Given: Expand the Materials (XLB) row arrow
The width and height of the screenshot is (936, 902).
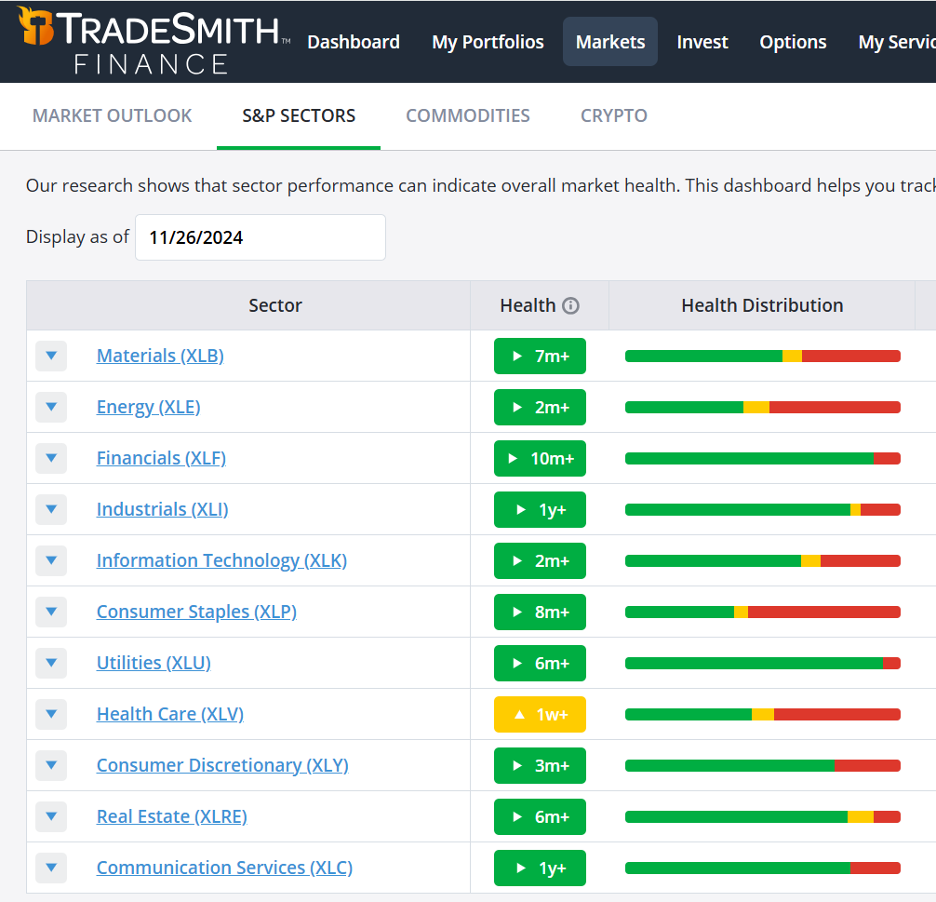Looking at the screenshot, I should click(51, 356).
